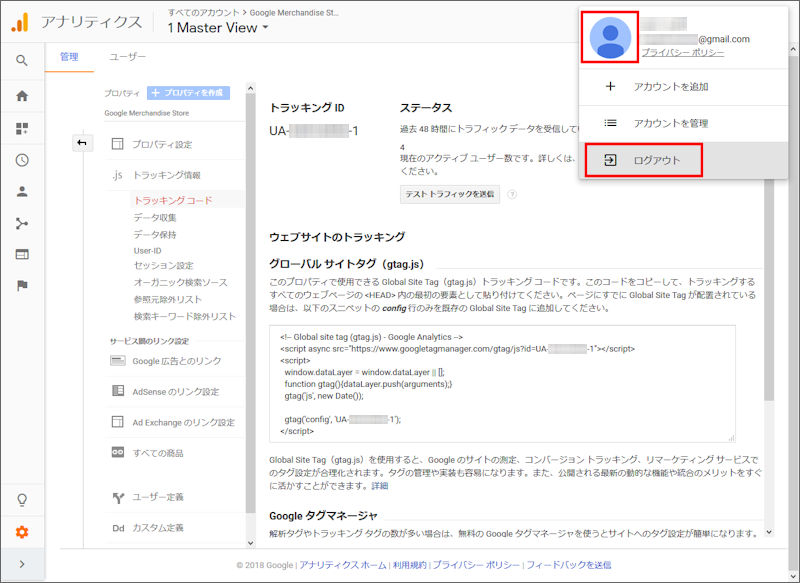800x583 pixels.
Task: Select セッション設定 submenu item
Action: 163,265
